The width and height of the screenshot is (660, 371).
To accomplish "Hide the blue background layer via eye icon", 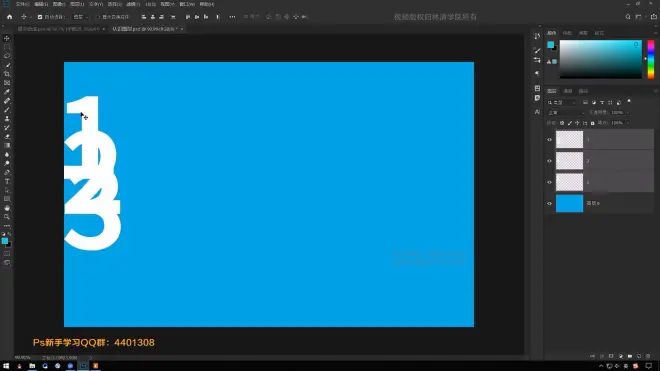I will click(549, 203).
